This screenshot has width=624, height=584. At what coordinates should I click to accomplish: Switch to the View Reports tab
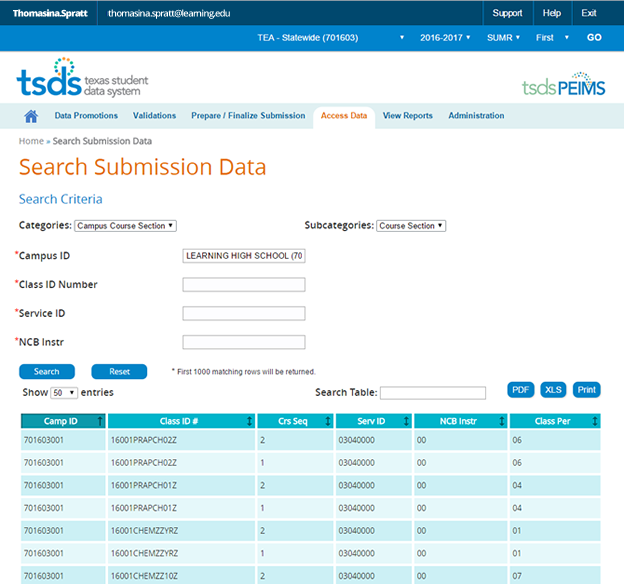point(407,116)
